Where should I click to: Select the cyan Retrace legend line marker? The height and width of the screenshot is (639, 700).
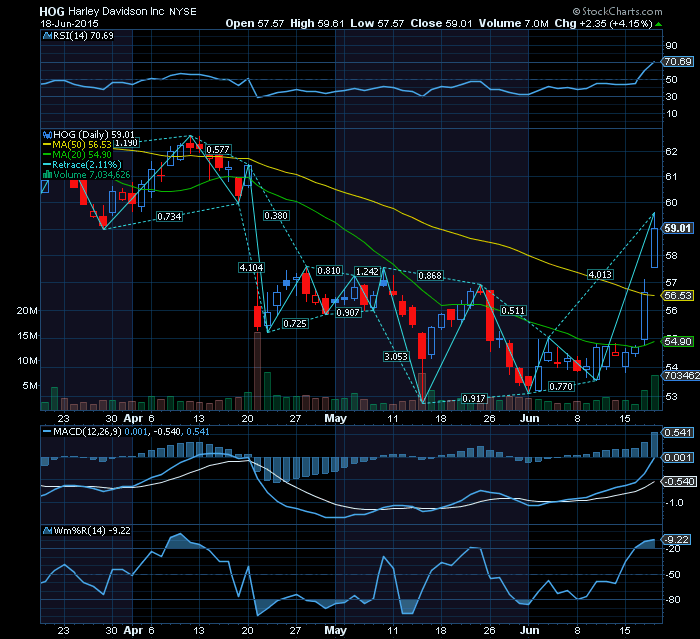pyautogui.click(x=47, y=165)
